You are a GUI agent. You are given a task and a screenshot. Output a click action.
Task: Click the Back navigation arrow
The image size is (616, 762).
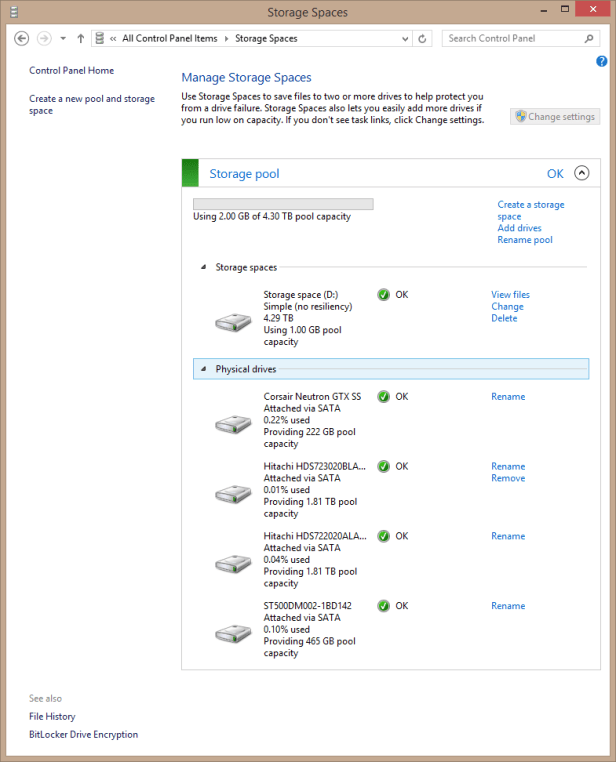pyautogui.click(x=22, y=38)
